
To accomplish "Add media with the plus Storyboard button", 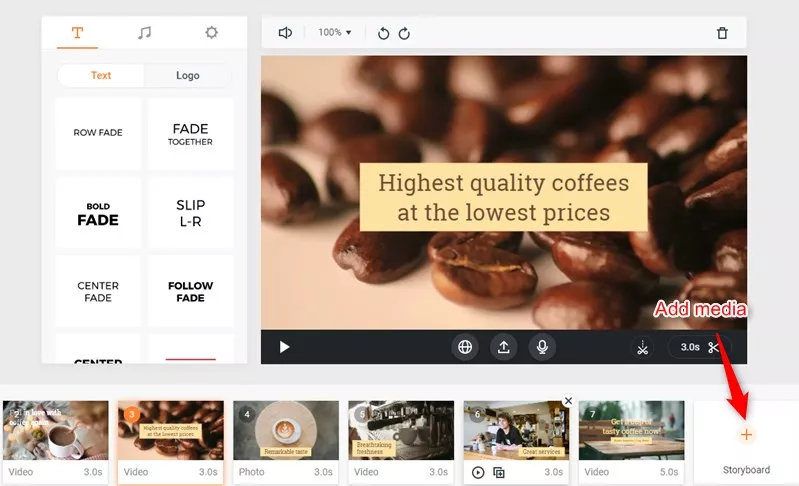I will [746, 435].
